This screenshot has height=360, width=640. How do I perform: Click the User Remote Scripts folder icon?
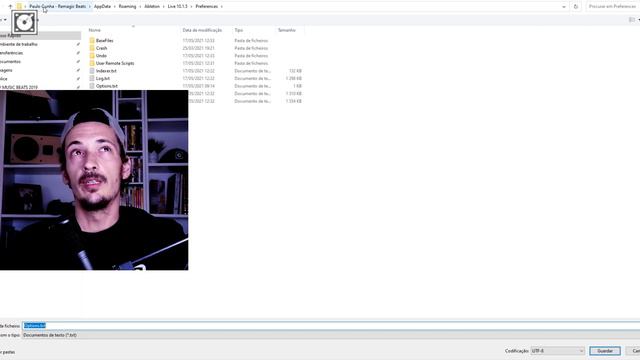point(92,63)
